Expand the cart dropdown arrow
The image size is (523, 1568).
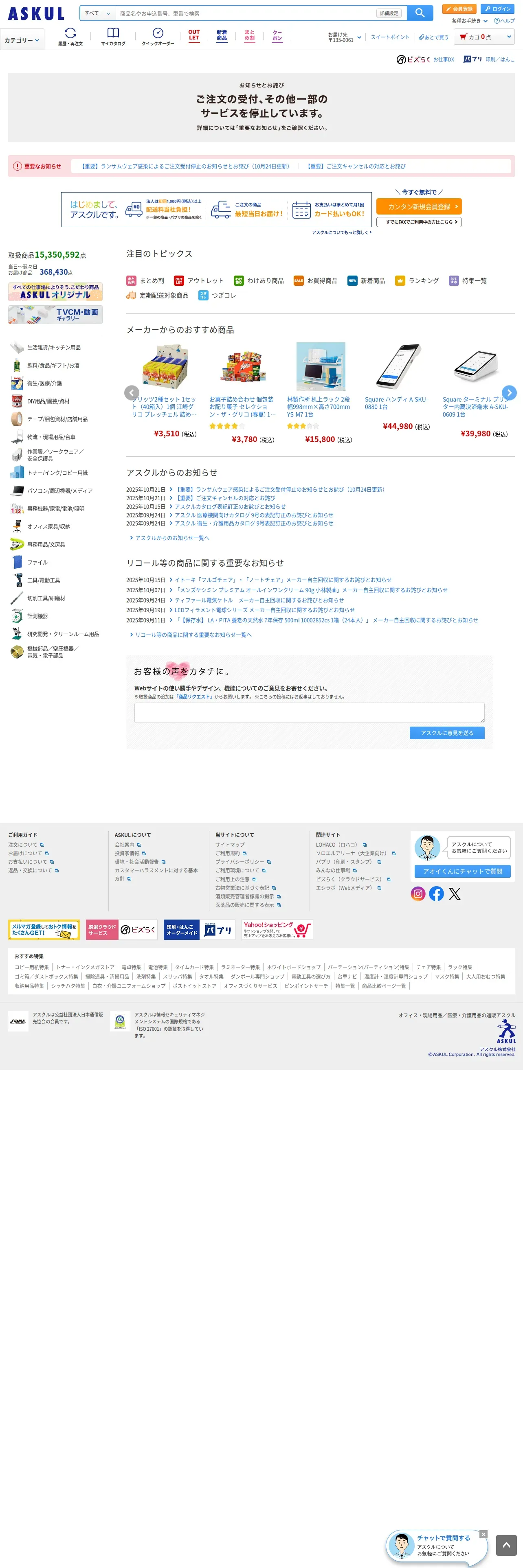click(509, 37)
